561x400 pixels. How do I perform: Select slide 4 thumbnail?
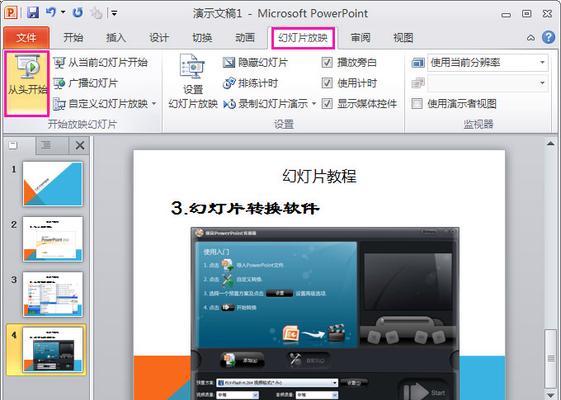coord(53,350)
